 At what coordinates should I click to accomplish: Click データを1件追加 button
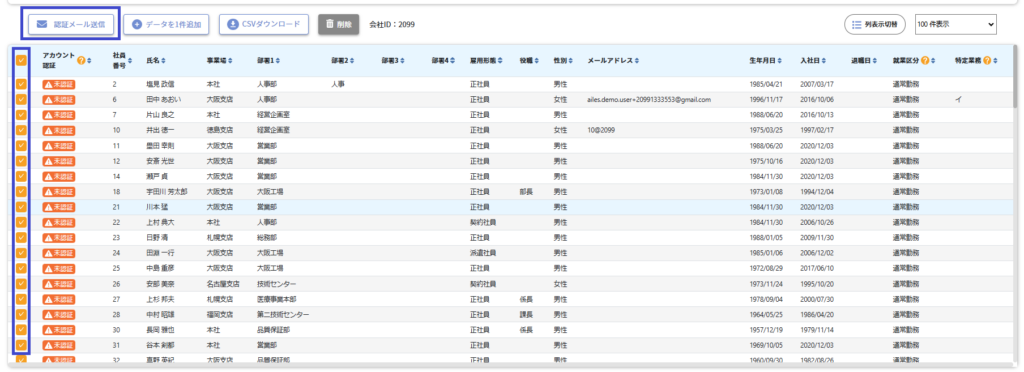[167, 24]
